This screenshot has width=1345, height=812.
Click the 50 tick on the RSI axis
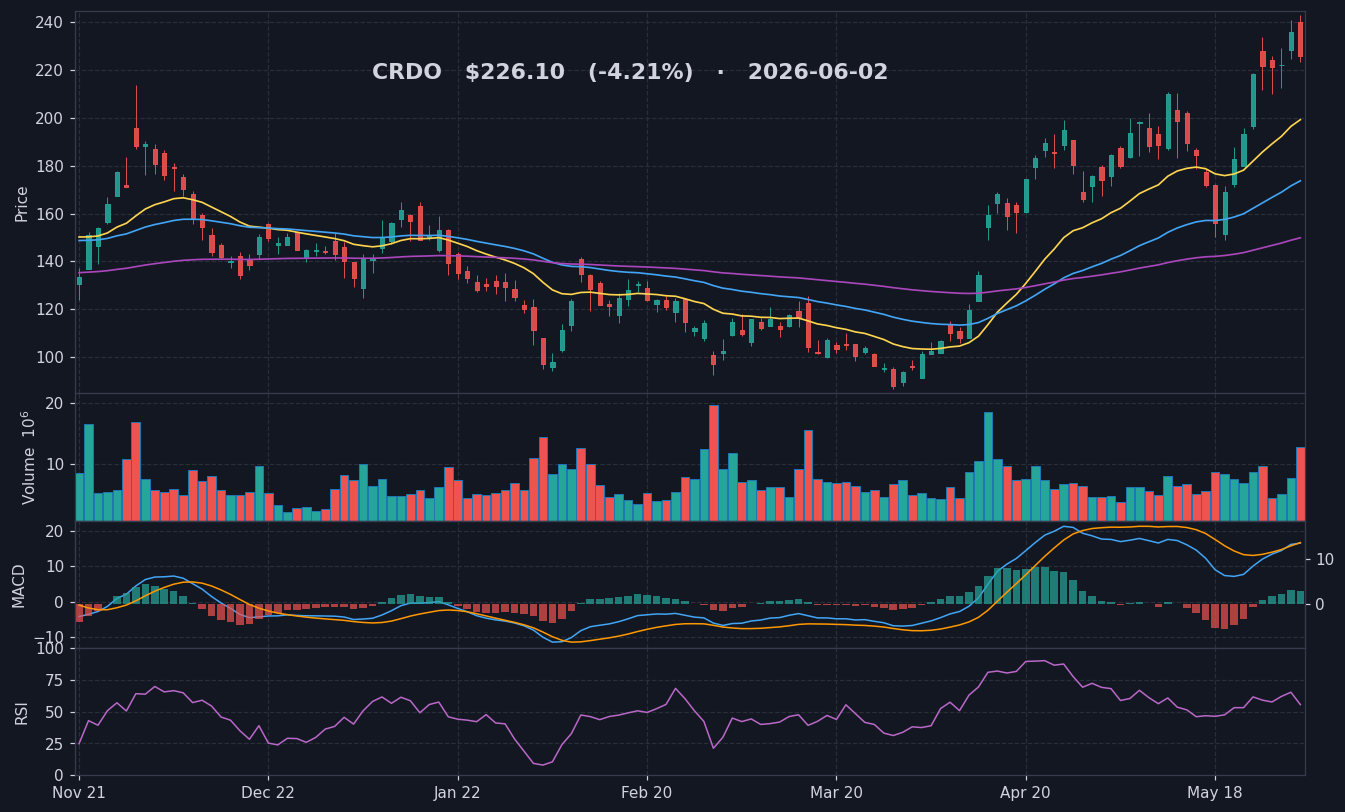54,712
